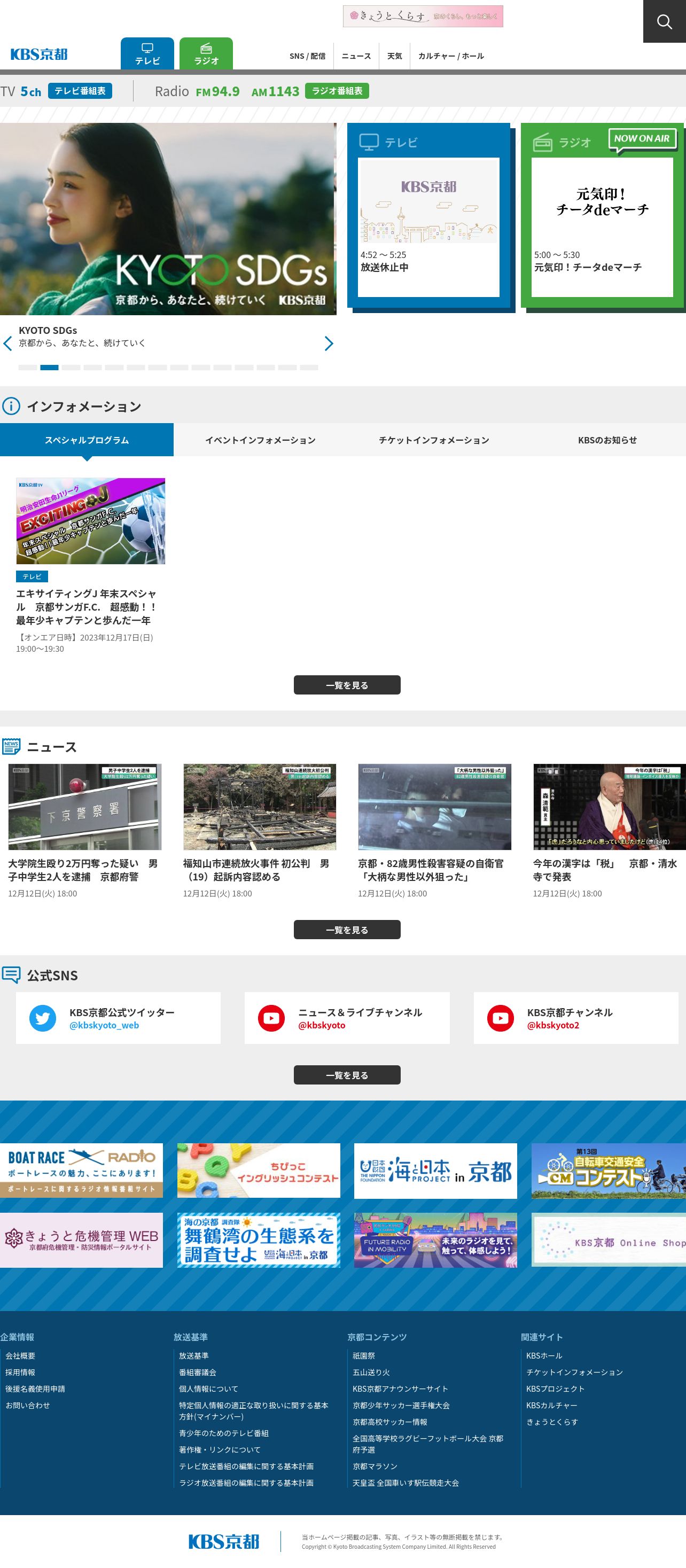Image resolution: width=686 pixels, height=1568 pixels.
Task: Click the KBS京都 header logo
Action: [x=39, y=54]
